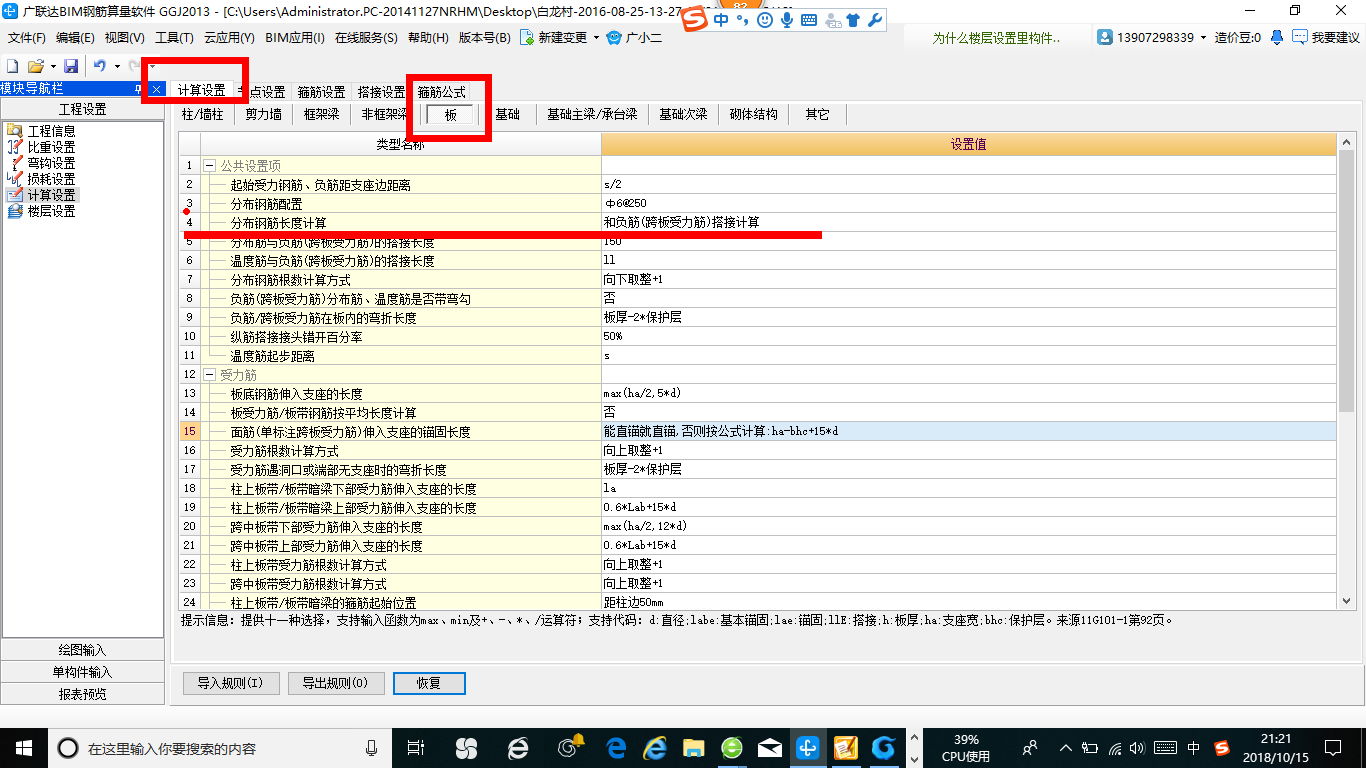The image size is (1366, 768).
Task: Open the 编辑(E) menu
Action: click(75, 38)
